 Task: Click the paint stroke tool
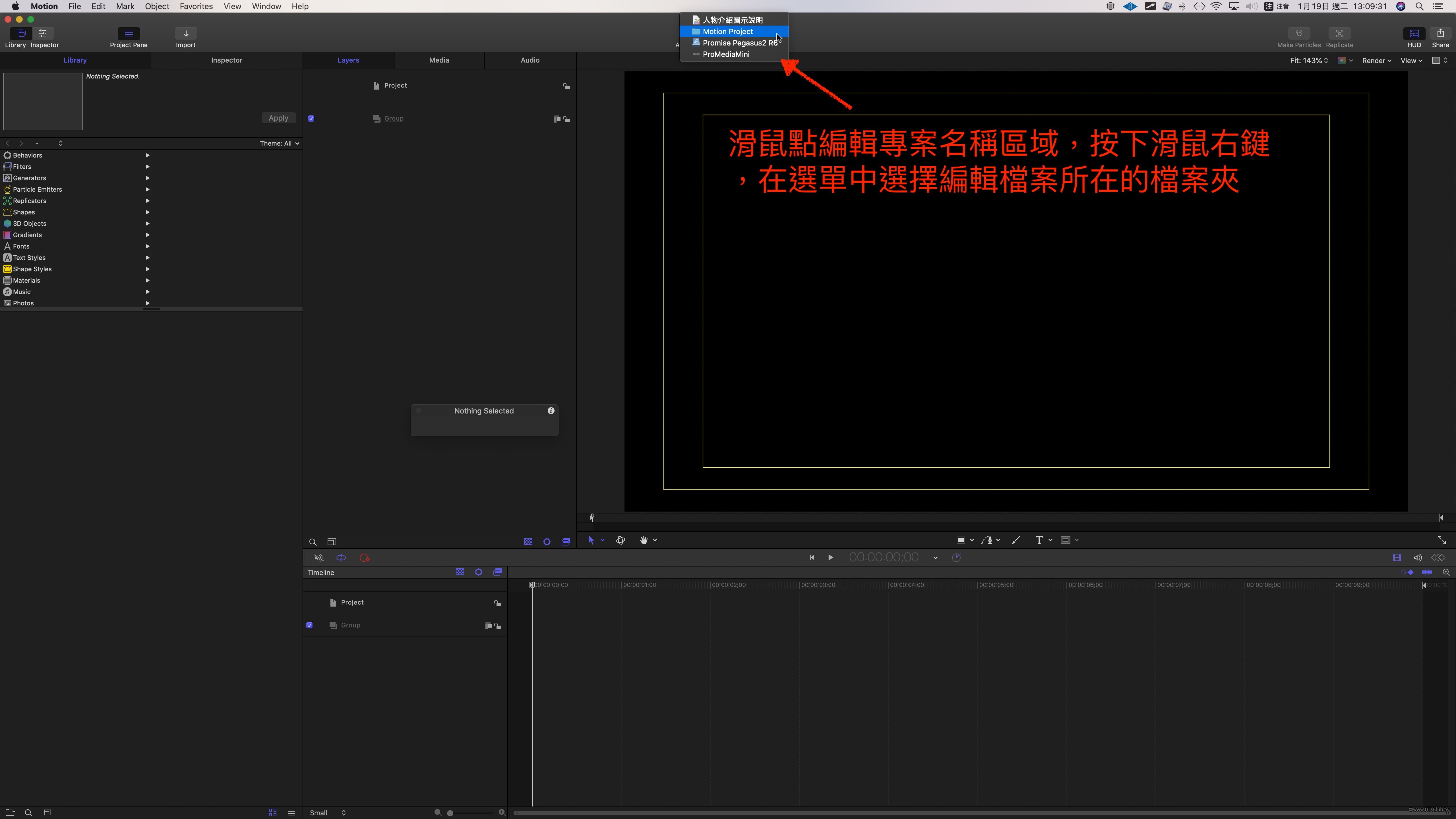[x=1016, y=540]
